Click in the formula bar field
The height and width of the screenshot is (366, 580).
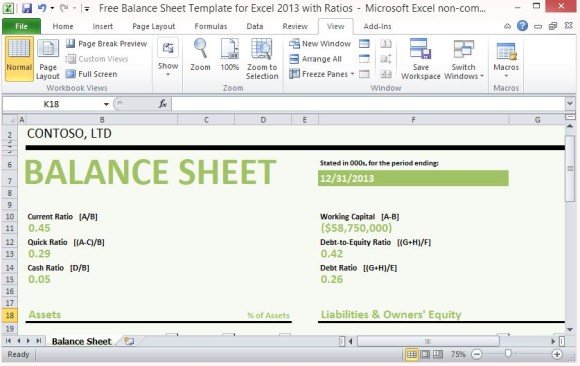coord(367,104)
